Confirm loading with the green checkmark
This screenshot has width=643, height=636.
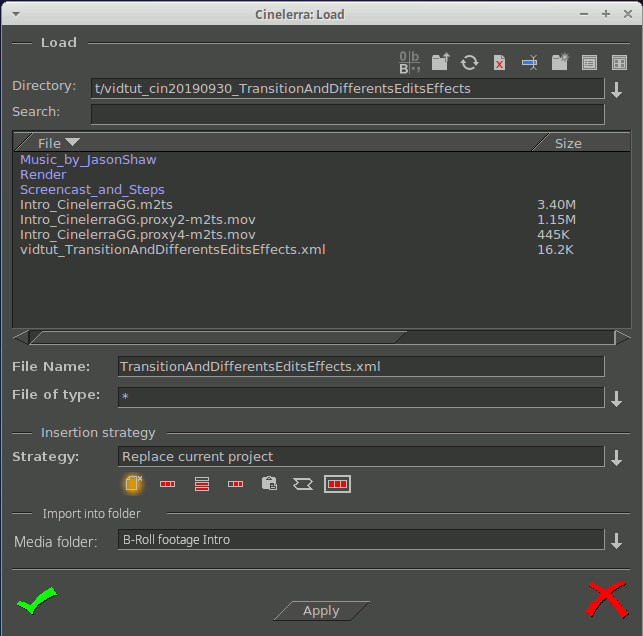coord(37,601)
